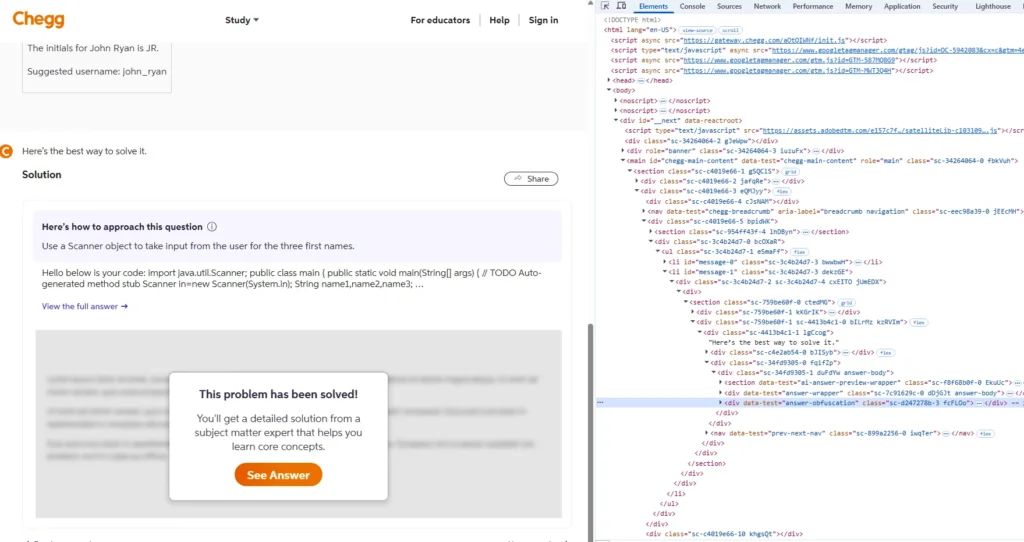
Task: Open the GTM-587MQBG9 script URL
Action: 790,60
